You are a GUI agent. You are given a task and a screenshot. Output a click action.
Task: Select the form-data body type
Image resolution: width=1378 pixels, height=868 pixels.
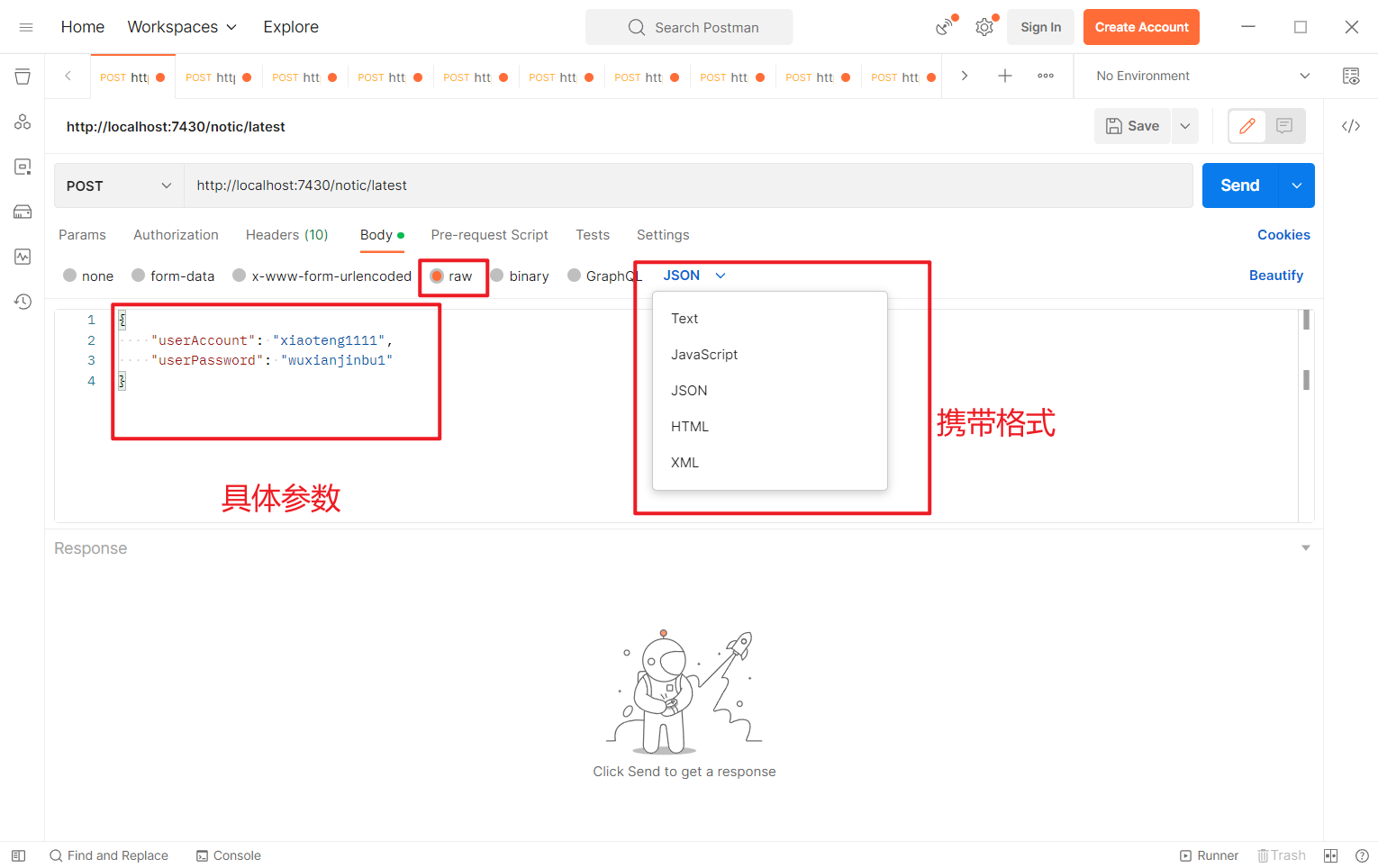181,276
